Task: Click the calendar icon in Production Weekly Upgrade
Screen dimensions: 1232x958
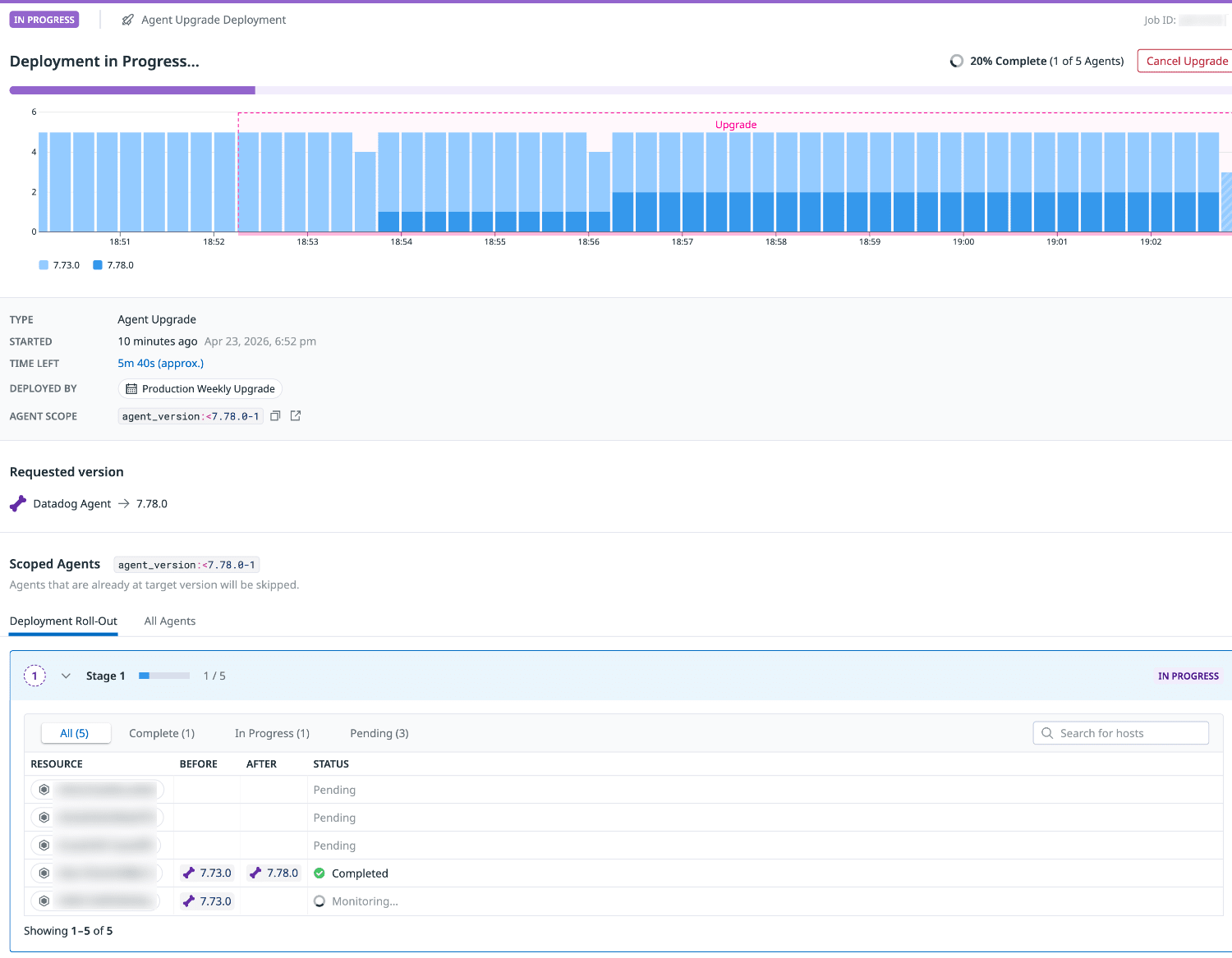Action: point(131,389)
